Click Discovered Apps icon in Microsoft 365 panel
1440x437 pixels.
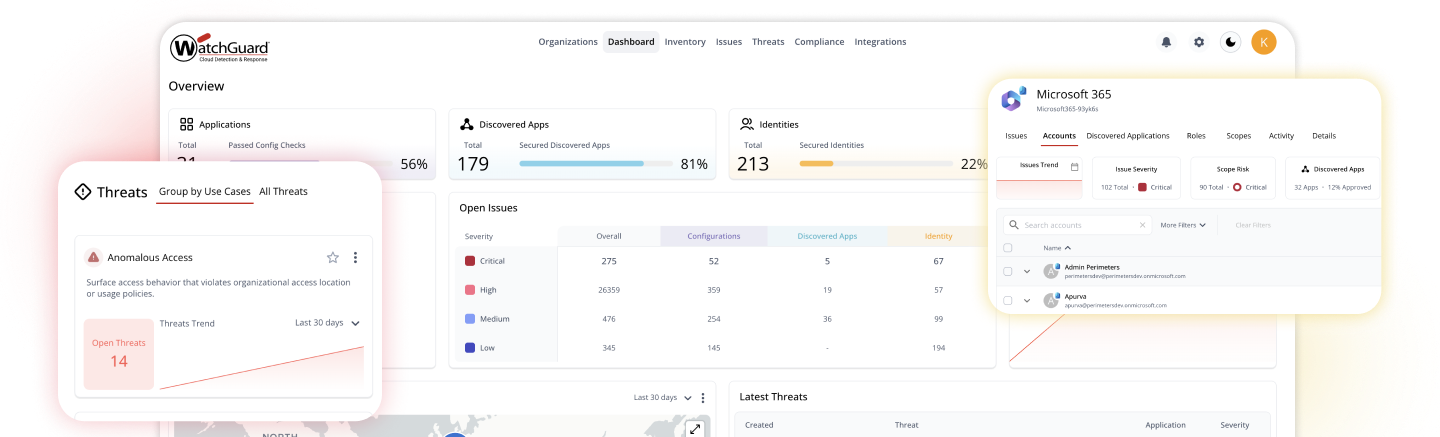1305,169
